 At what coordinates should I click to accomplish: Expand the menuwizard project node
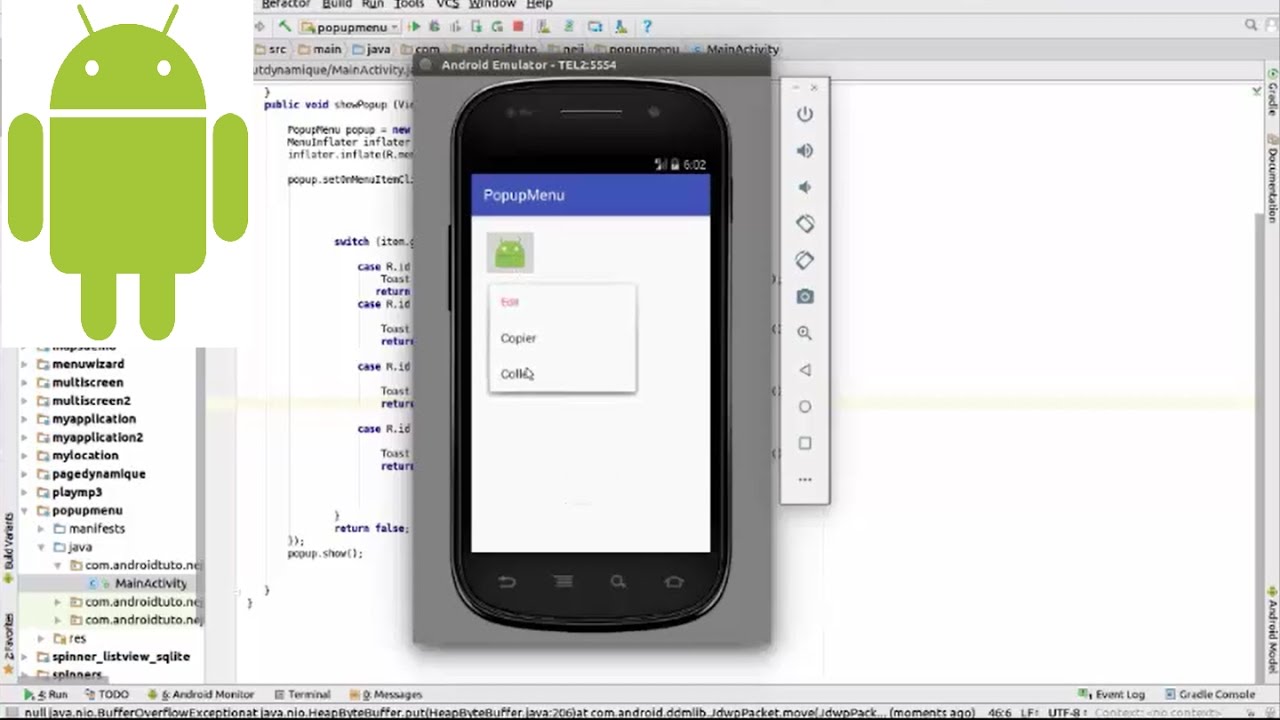pos(25,364)
